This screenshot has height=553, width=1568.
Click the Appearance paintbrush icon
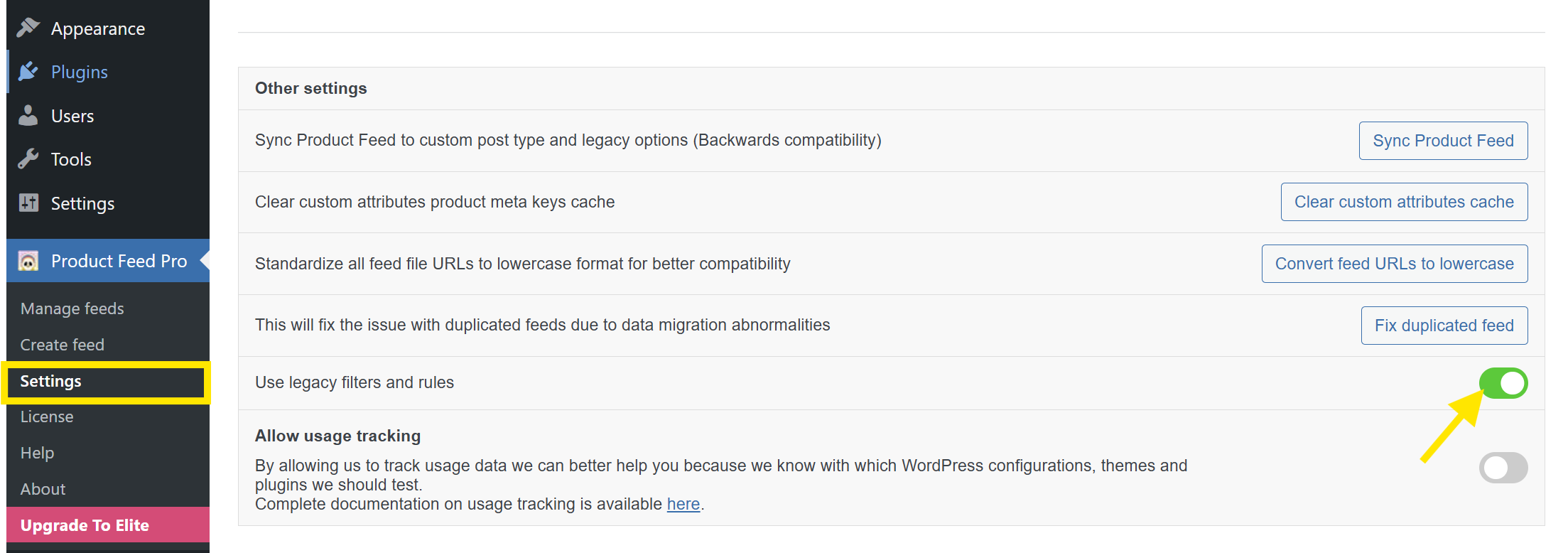[28, 28]
